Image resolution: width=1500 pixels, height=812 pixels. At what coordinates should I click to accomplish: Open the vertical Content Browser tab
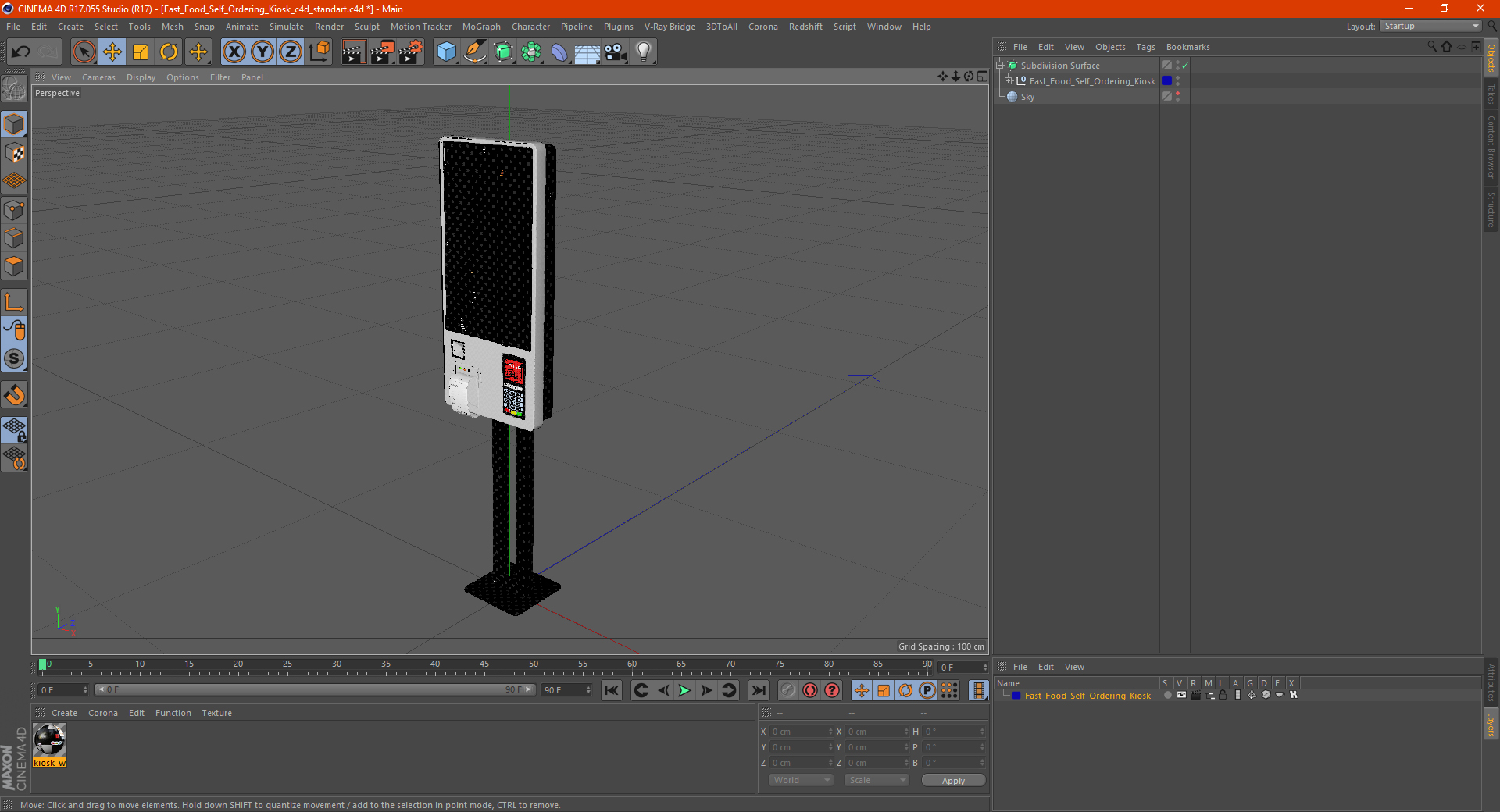coord(1491,147)
